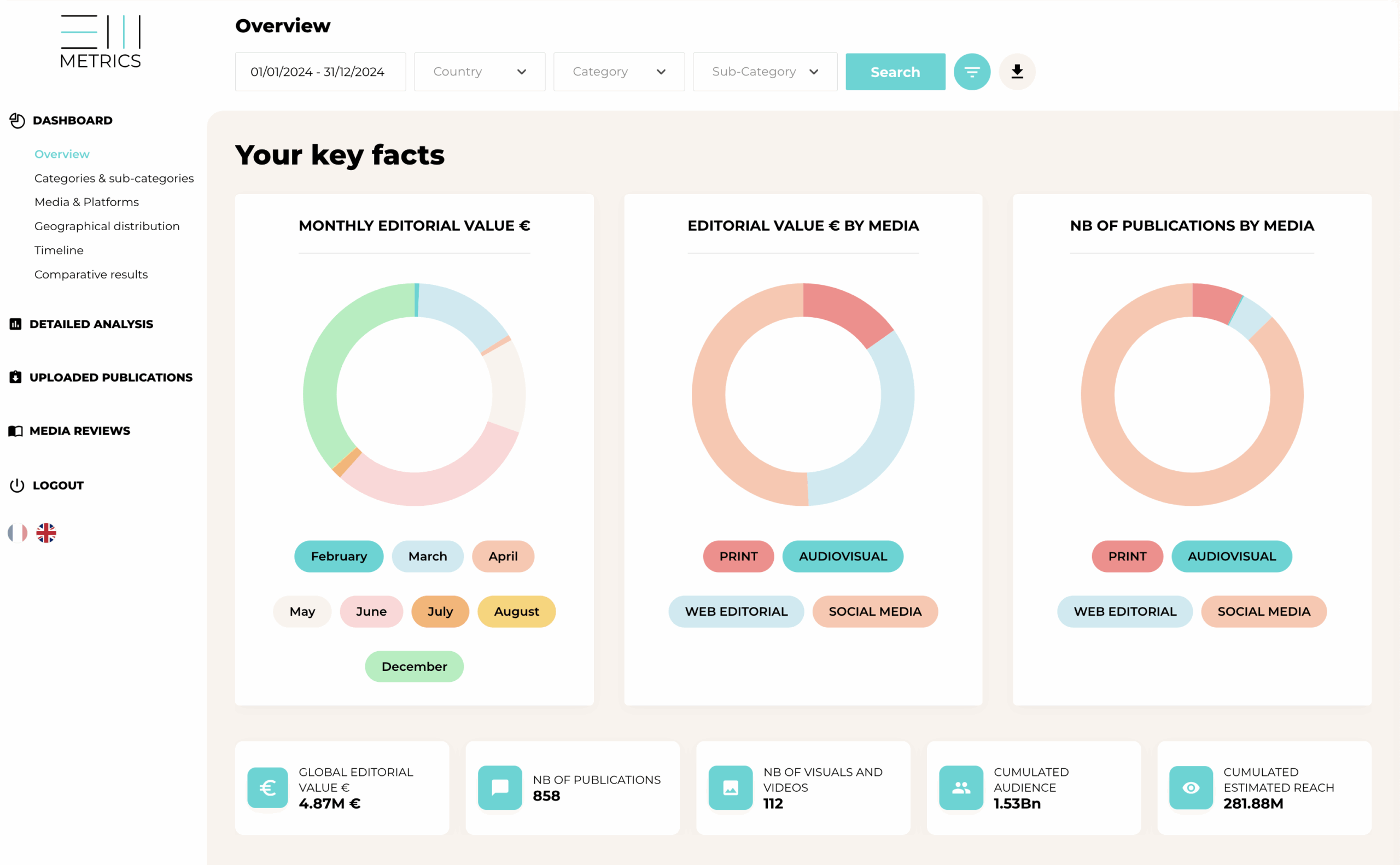This screenshot has height=865, width=1400.
Task: Click the 4.87M € global editorial value
Action: coord(330,803)
